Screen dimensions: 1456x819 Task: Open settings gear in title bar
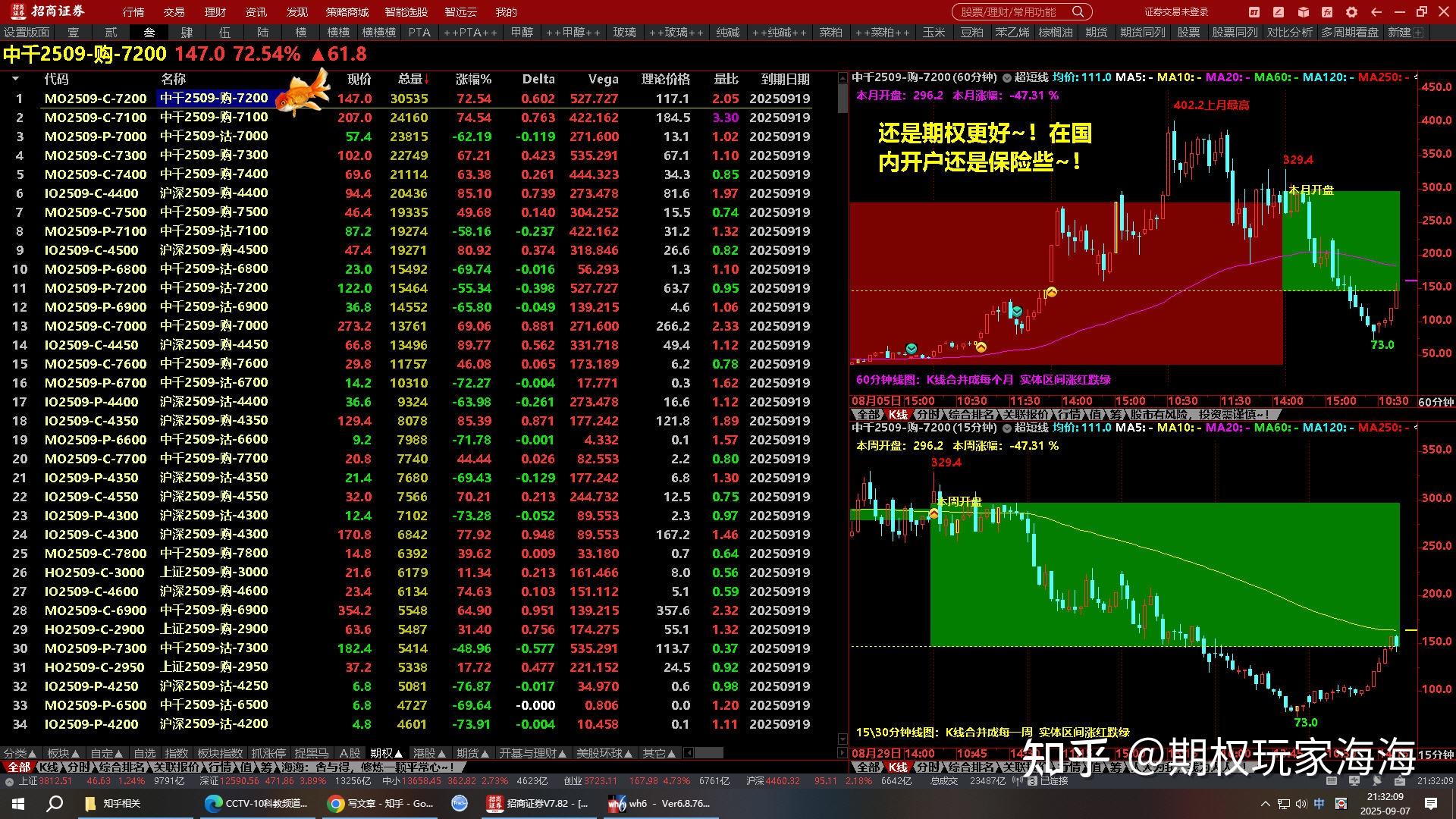(x=1351, y=11)
